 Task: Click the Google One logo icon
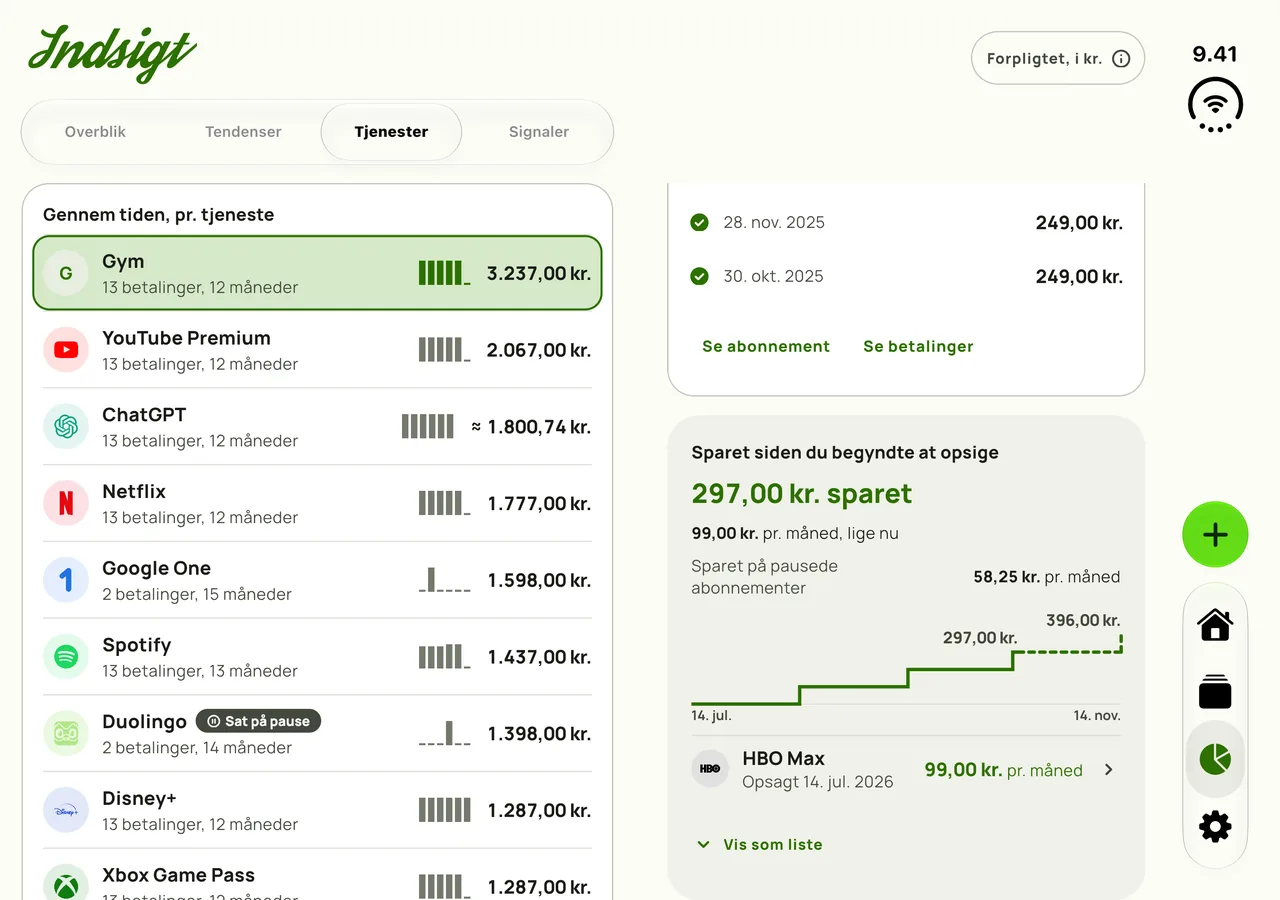[x=66, y=580]
